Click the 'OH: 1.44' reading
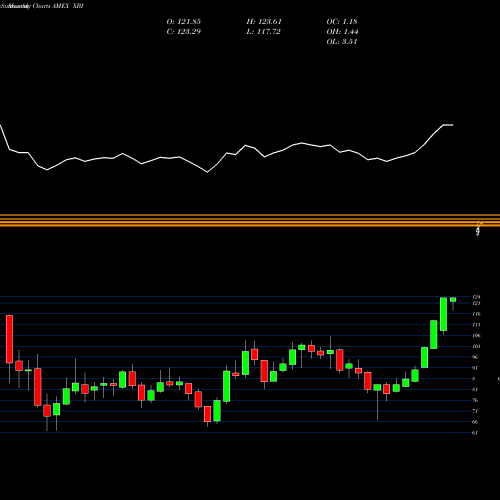 342,32
